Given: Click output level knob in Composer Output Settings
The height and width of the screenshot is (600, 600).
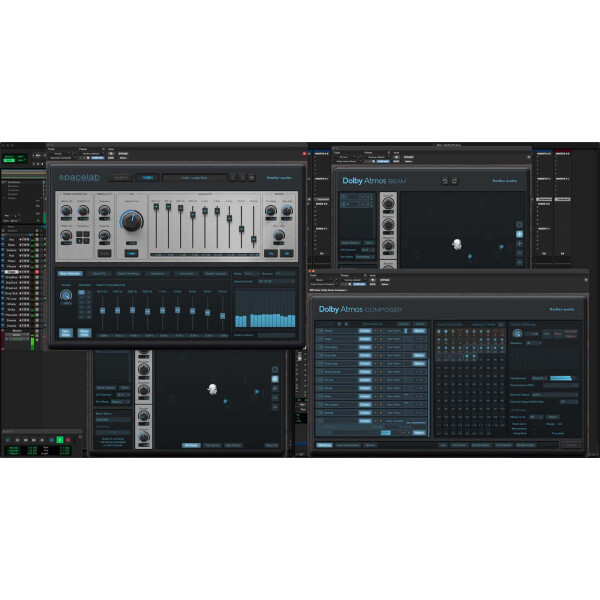Looking at the screenshot, I should click(x=517, y=334).
